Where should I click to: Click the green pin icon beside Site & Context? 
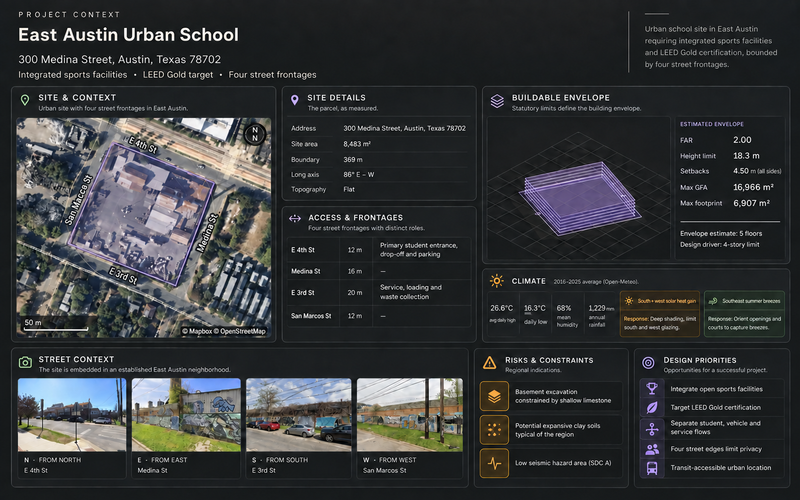coord(24,100)
